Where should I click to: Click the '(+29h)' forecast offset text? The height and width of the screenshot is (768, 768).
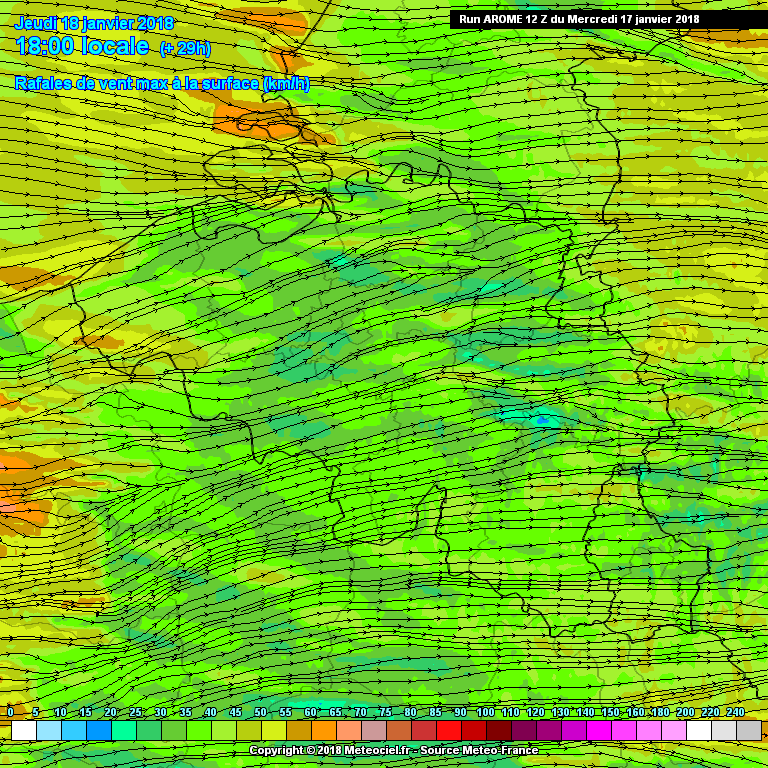[185, 48]
